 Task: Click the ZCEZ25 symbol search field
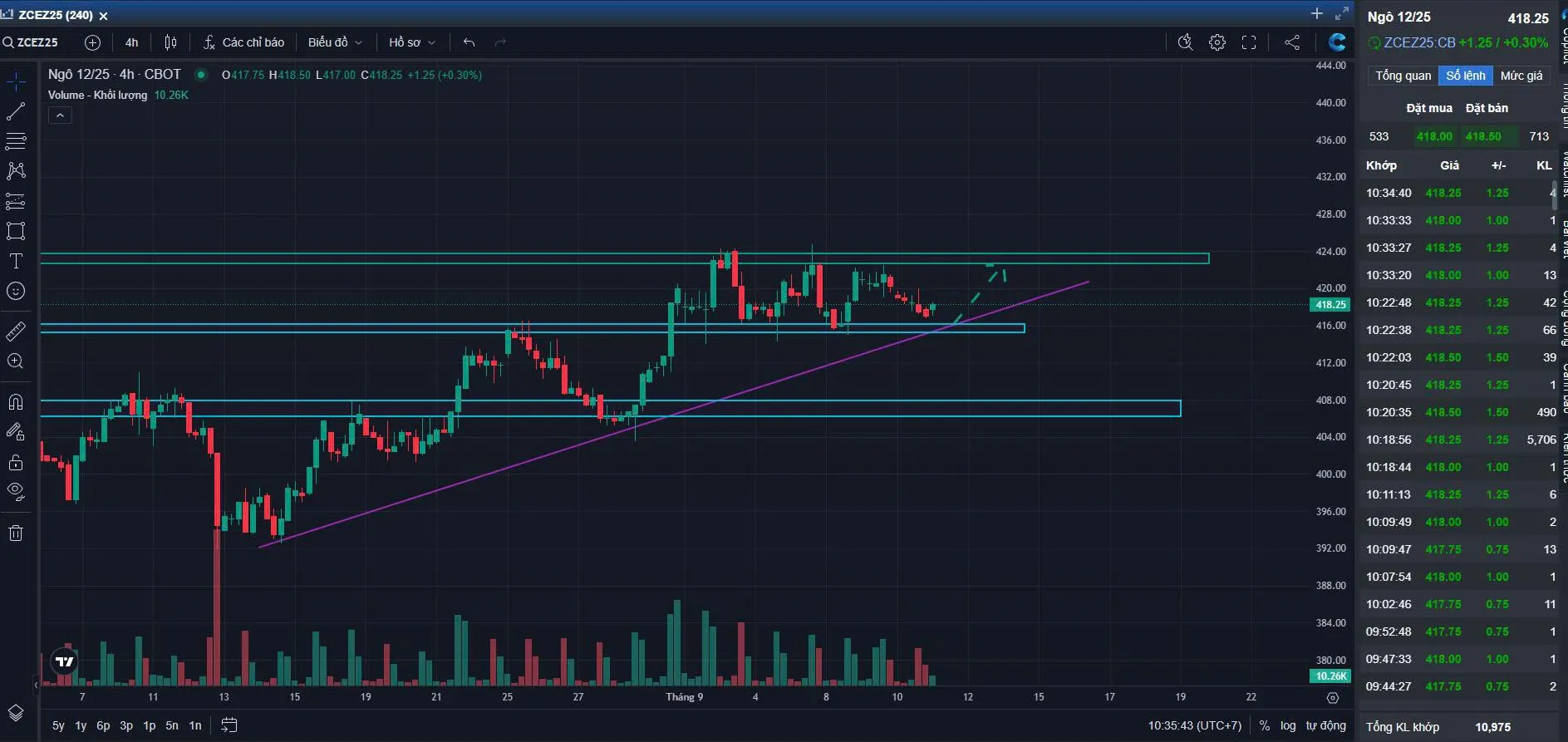[x=37, y=42]
